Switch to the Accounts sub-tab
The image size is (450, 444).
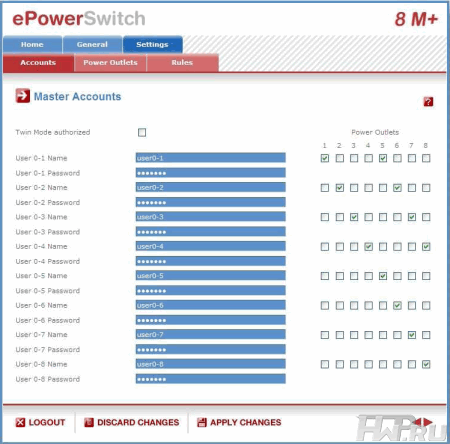coord(38,63)
